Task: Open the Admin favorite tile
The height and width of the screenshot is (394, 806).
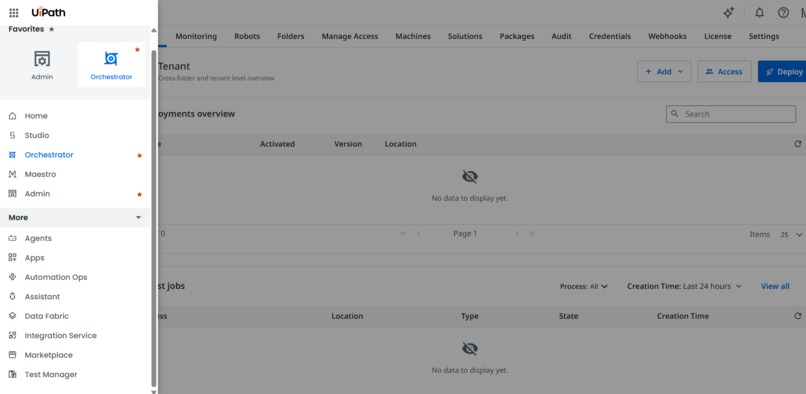Action: pos(42,65)
